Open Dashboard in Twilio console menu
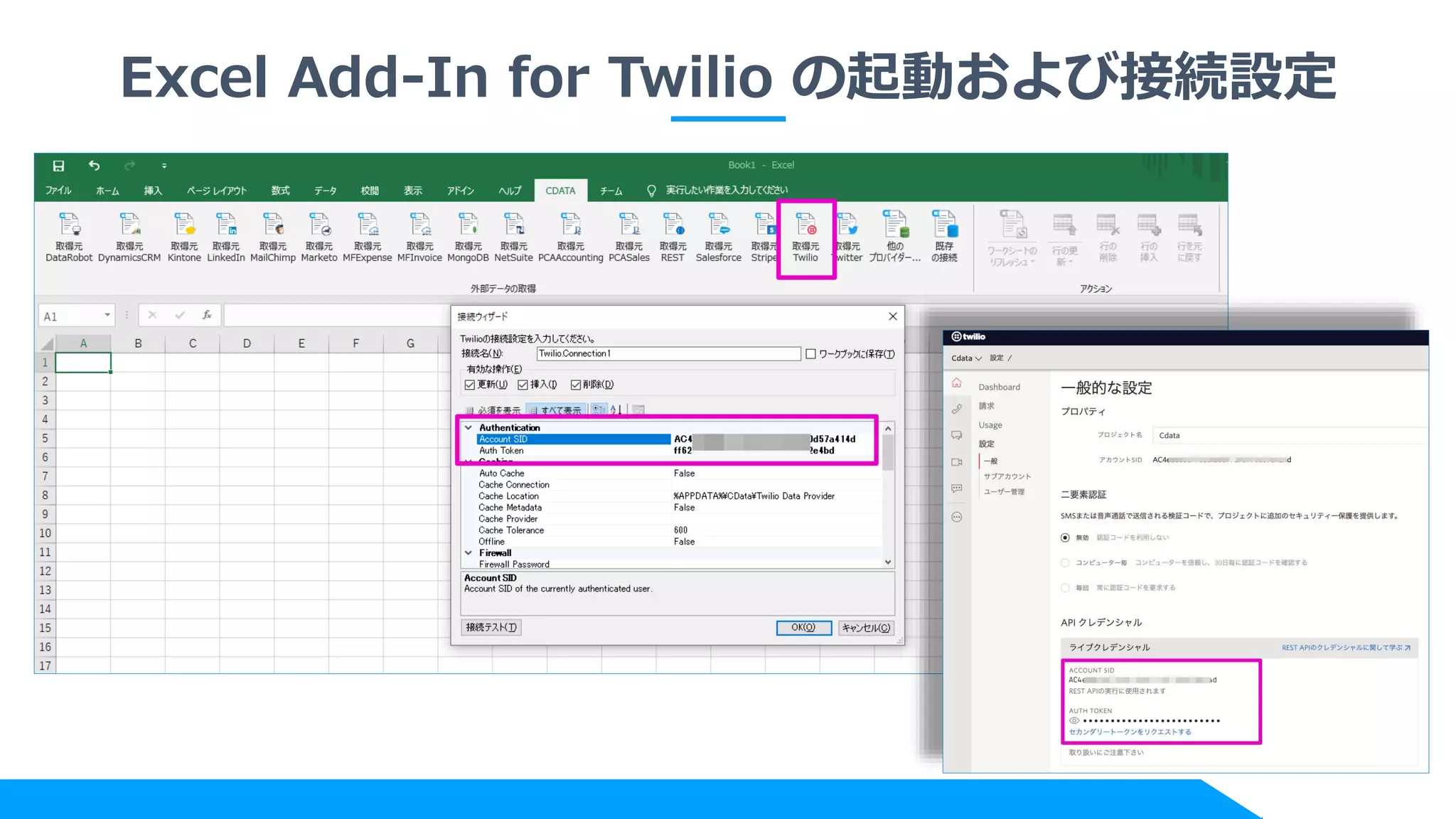 pyautogui.click(x=999, y=387)
